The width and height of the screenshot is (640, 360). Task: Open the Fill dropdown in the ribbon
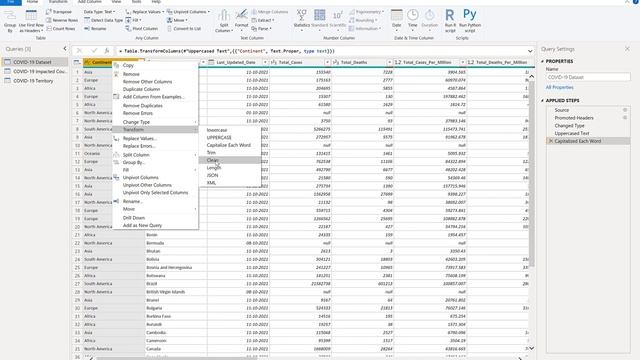tap(133, 20)
